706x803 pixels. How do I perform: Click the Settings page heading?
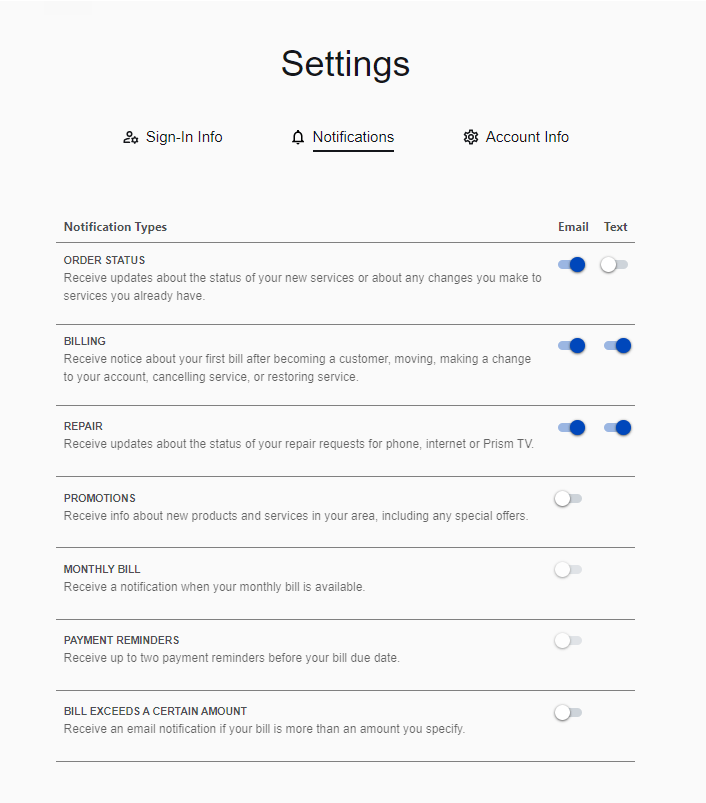coord(345,64)
